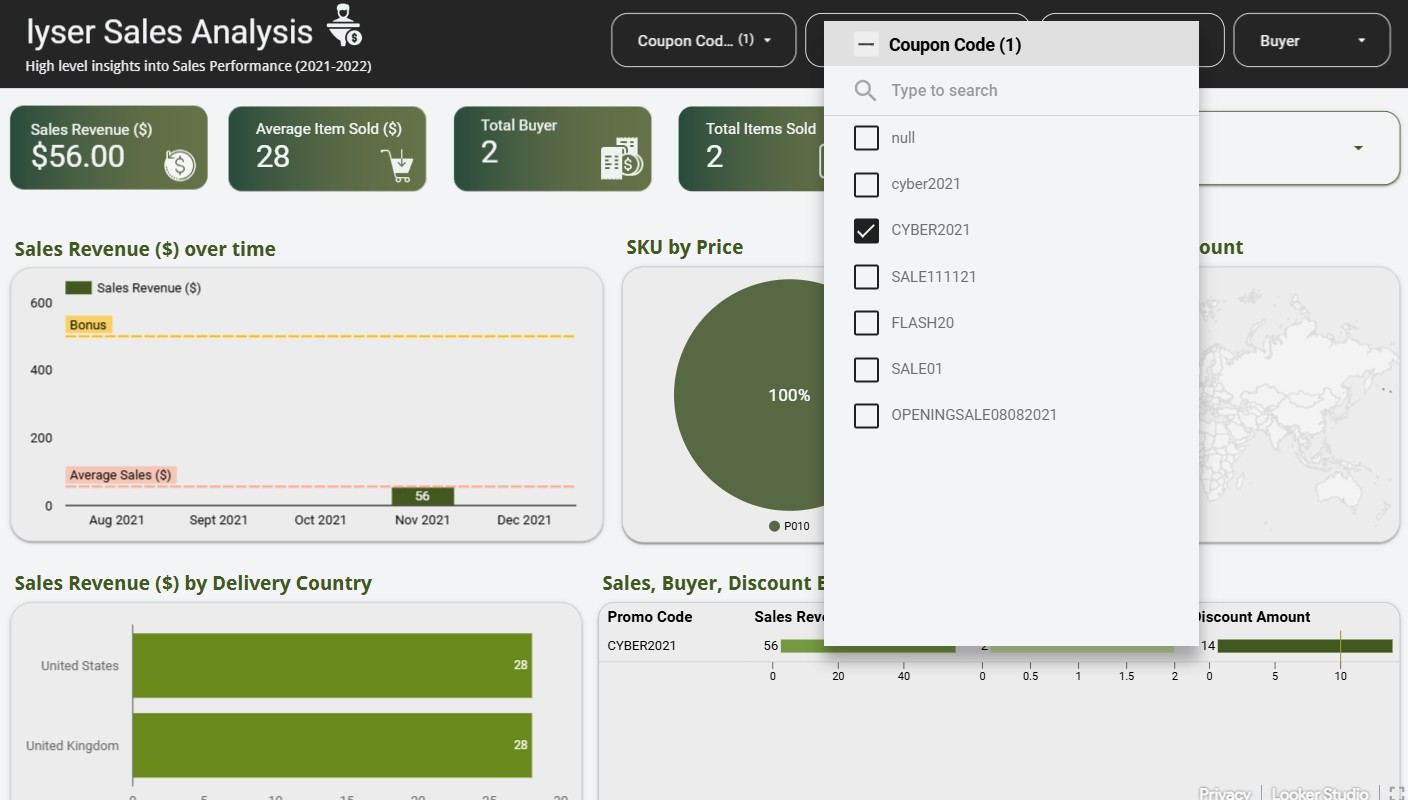Expand the dropdown right of Total Items Sold

(1357, 148)
